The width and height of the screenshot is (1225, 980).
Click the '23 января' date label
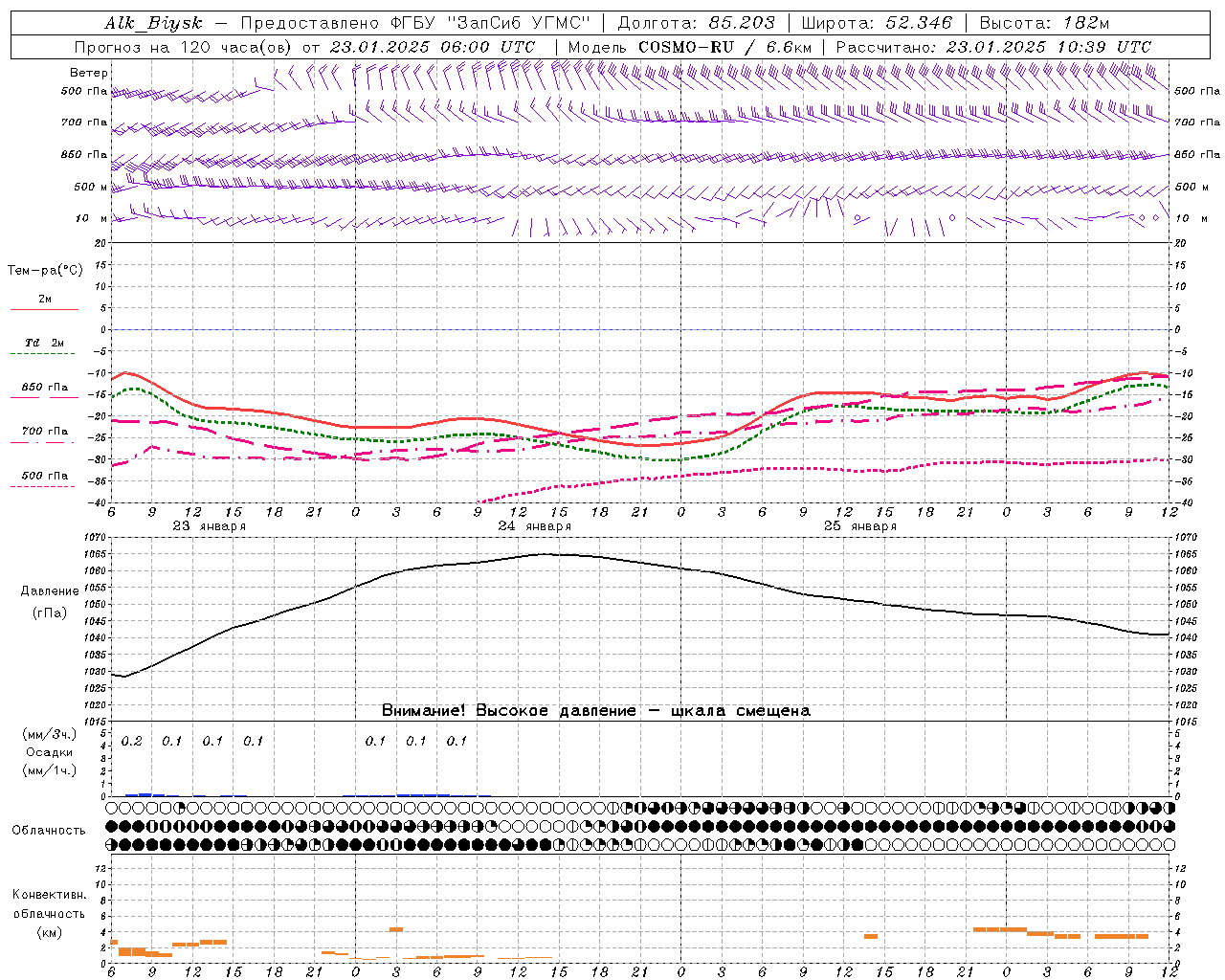click(x=209, y=526)
